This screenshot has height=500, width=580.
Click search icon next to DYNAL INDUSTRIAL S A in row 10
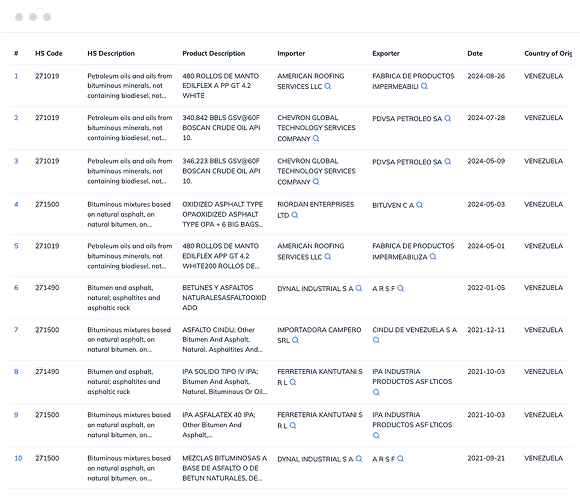tap(359, 459)
